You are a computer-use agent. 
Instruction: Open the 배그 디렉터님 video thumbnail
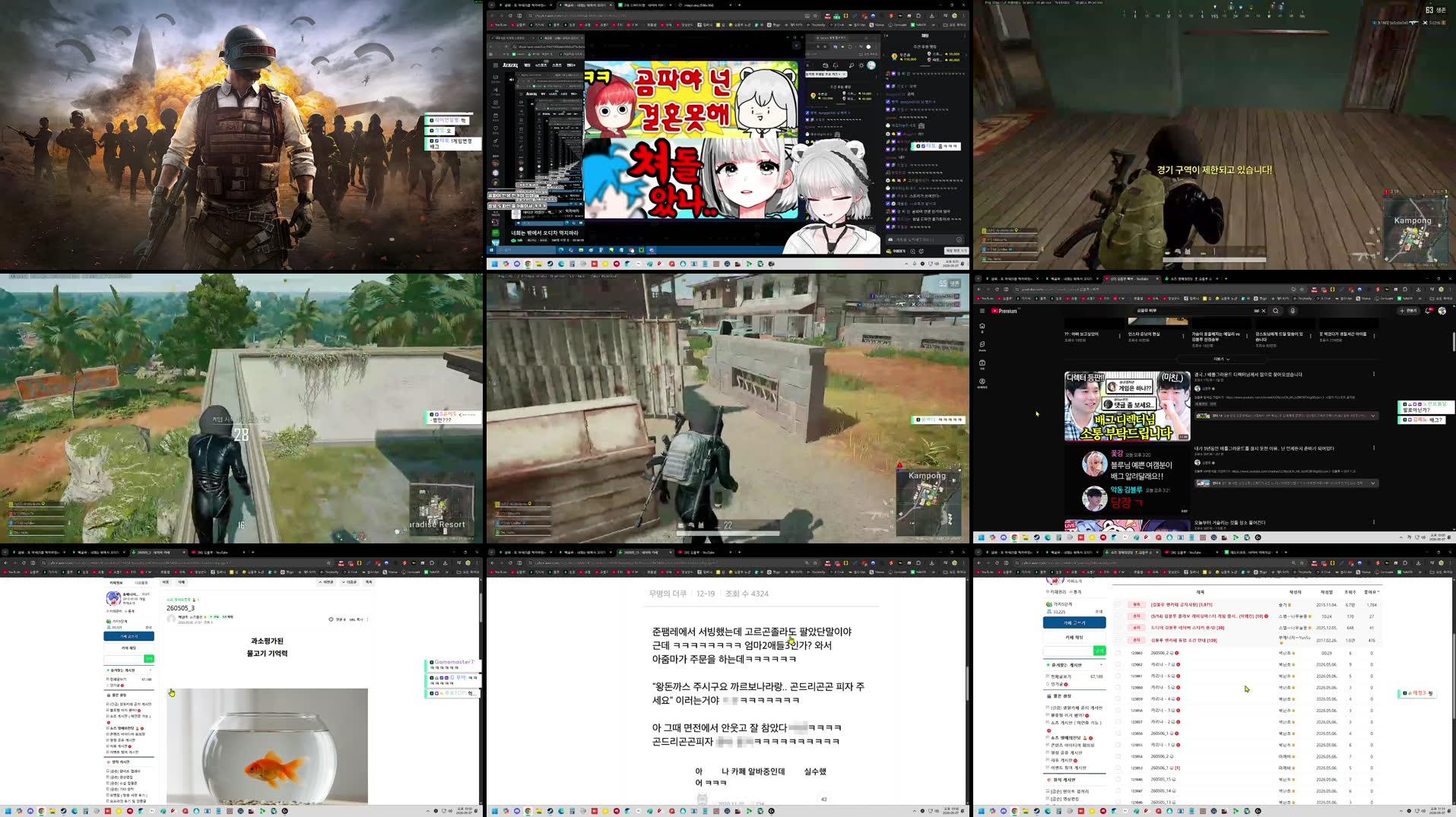[x=1127, y=406]
